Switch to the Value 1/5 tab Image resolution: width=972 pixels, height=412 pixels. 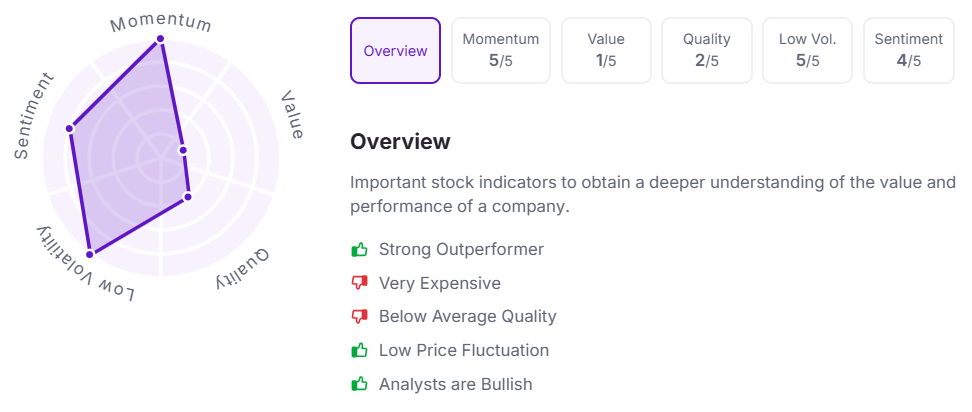point(606,51)
